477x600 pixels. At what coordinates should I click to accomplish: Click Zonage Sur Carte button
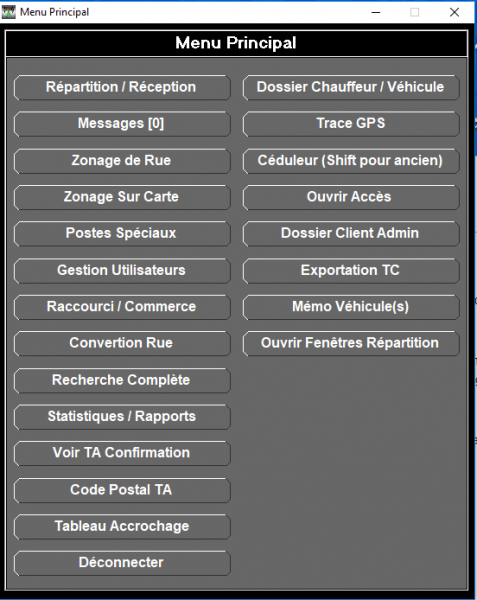click(122, 197)
